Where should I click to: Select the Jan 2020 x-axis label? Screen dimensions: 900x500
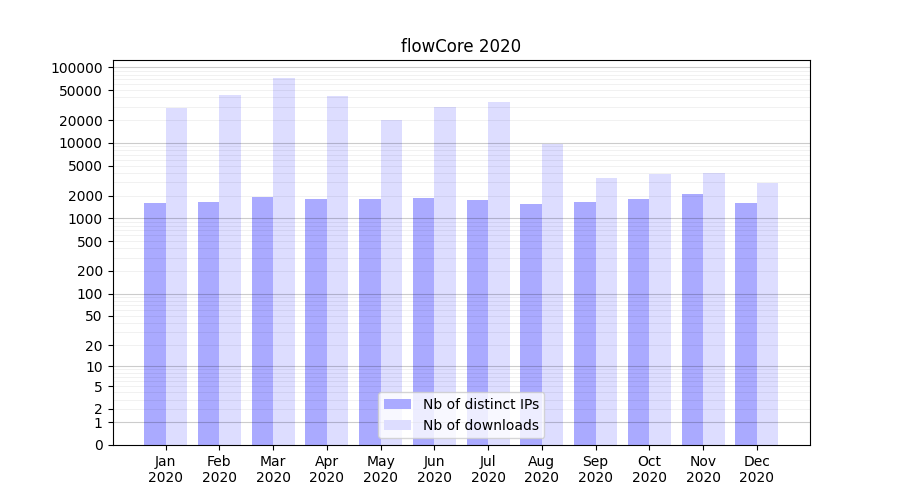pyautogui.click(x=166, y=469)
